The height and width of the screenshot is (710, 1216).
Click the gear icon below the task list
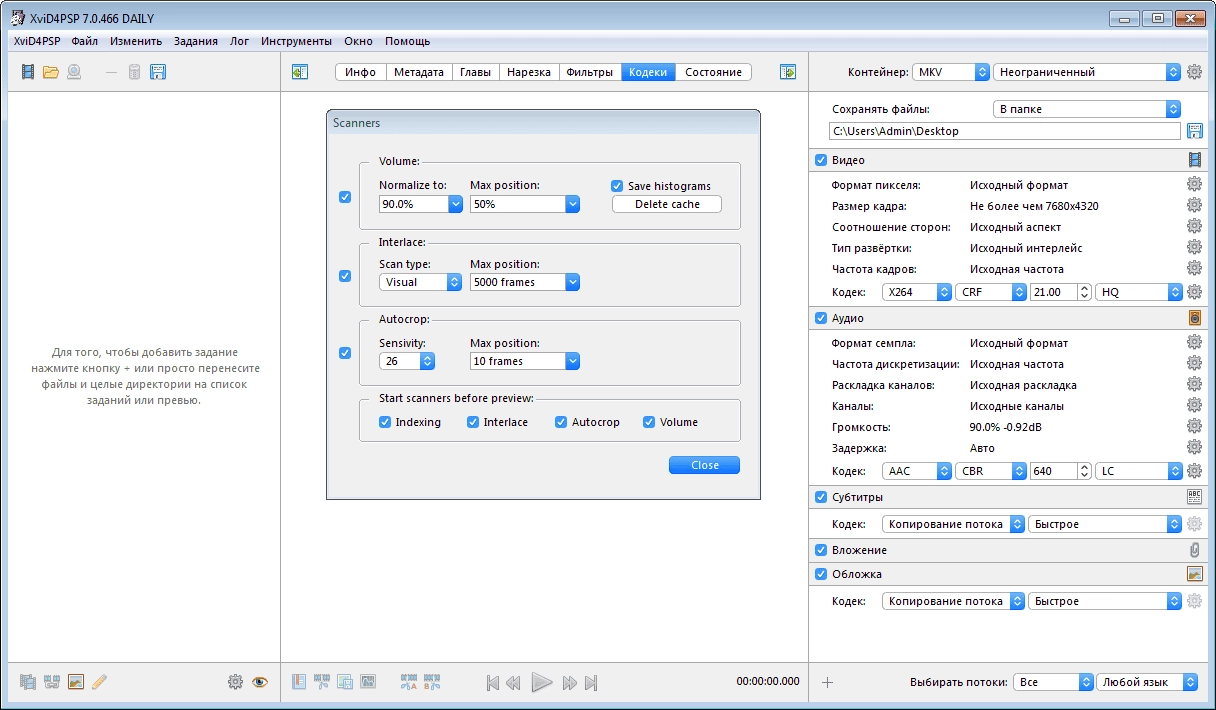click(x=235, y=682)
